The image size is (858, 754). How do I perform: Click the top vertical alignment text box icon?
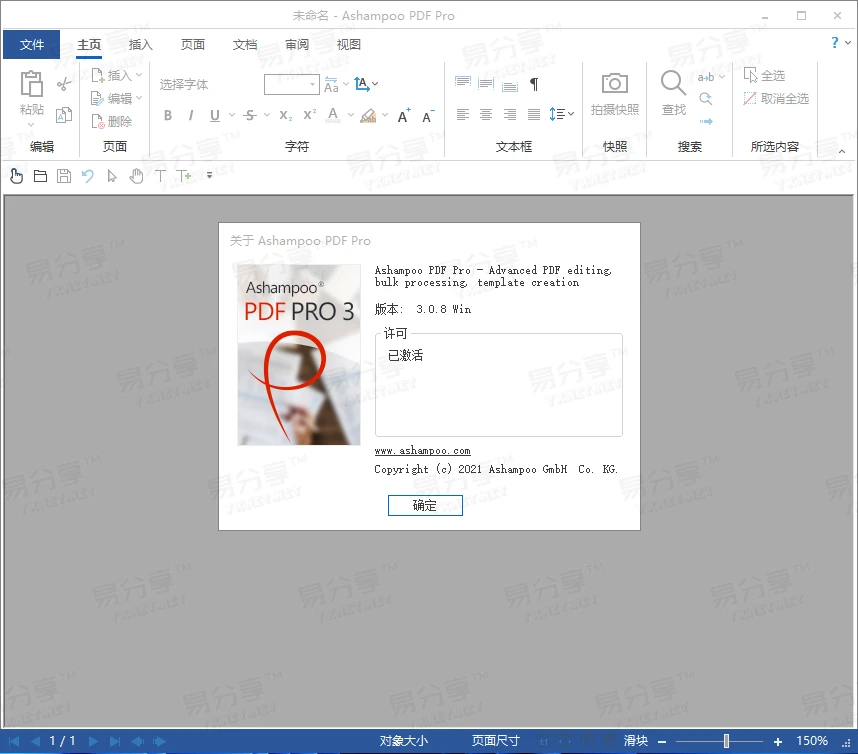pos(463,83)
